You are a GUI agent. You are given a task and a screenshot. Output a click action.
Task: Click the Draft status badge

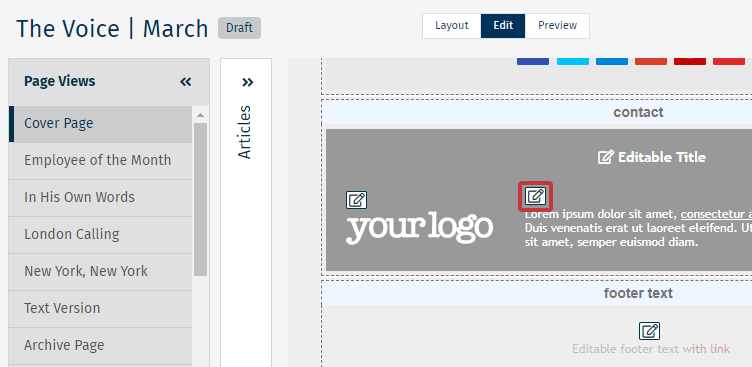(x=239, y=28)
